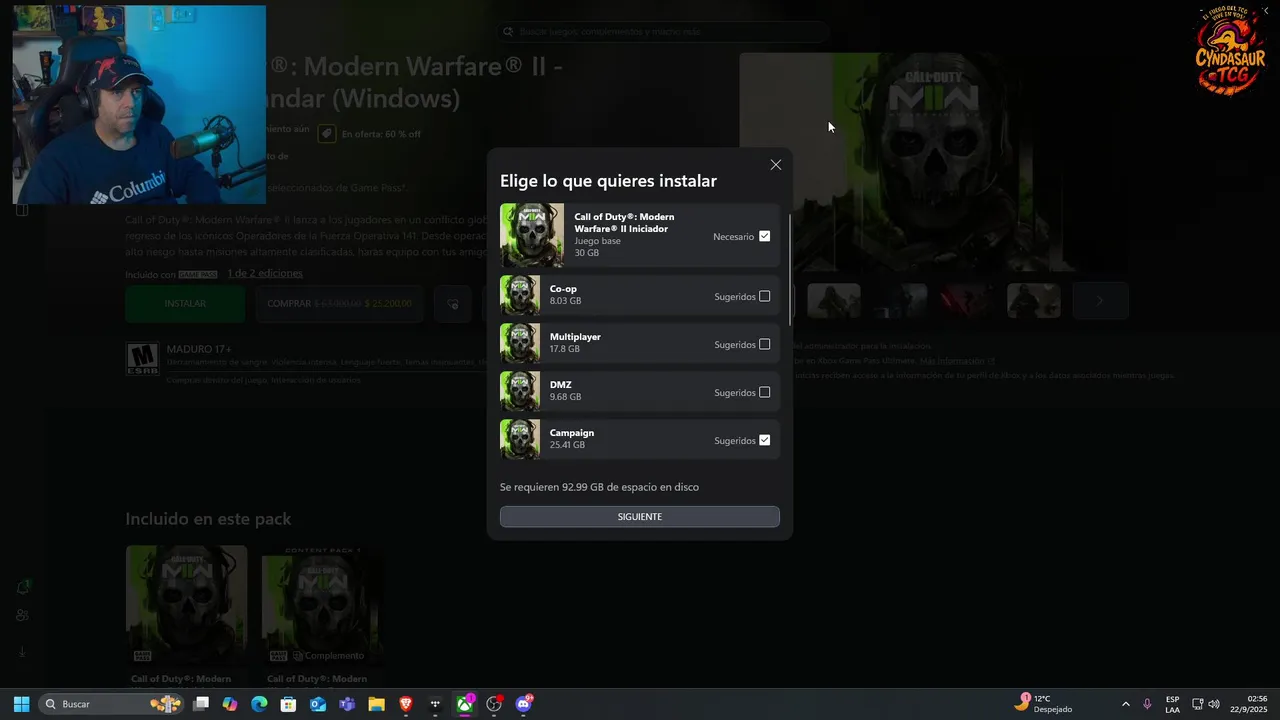
Task: Click the friends icon in Xbox sidebar
Action: [x=22, y=616]
